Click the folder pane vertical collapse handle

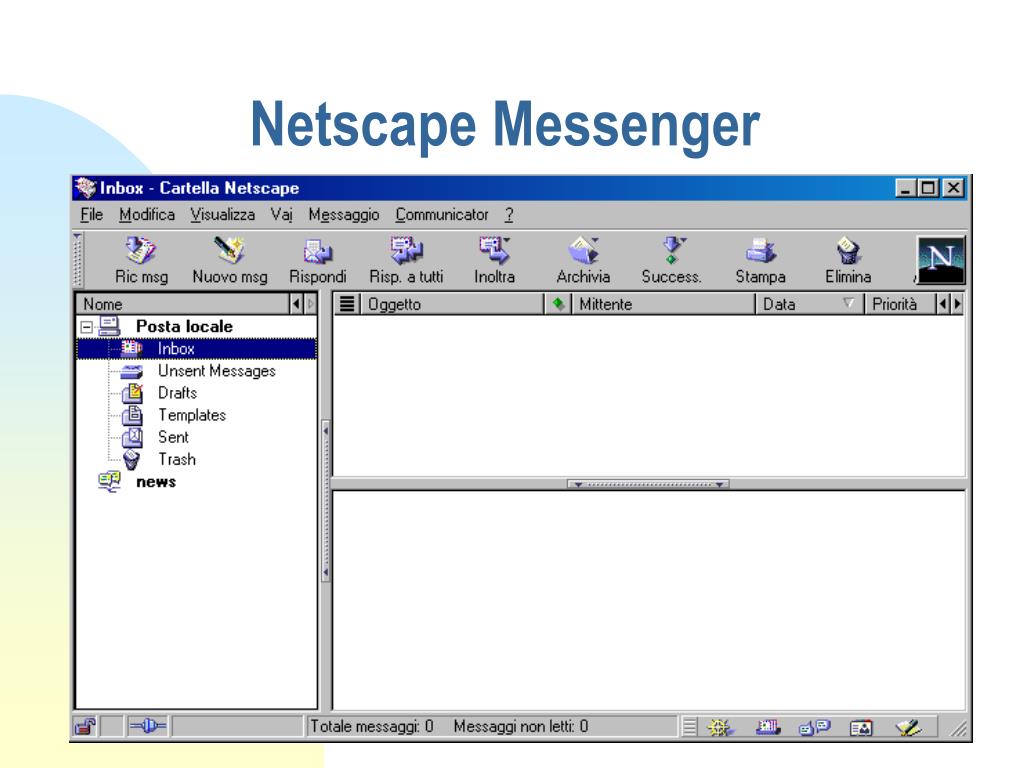325,502
